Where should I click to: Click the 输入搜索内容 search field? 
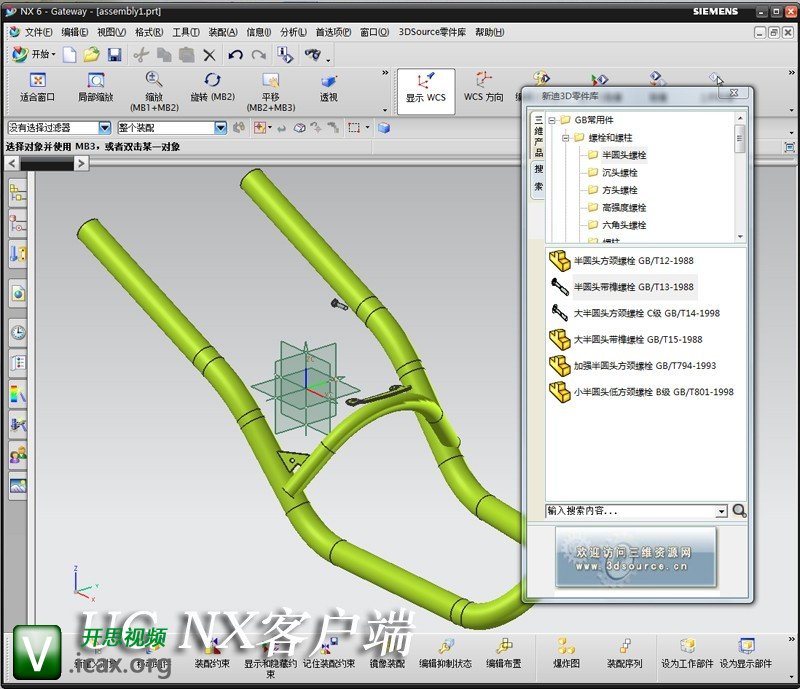coord(632,511)
